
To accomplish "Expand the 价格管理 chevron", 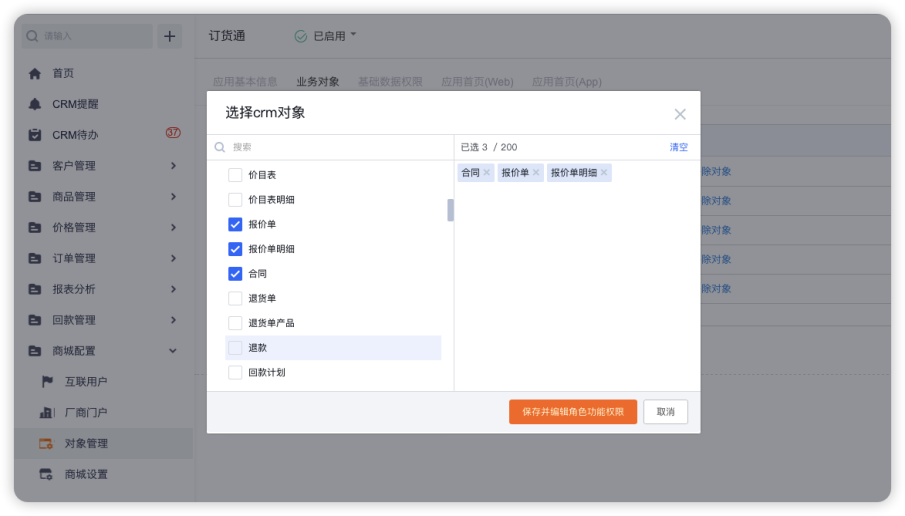I will [173, 227].
